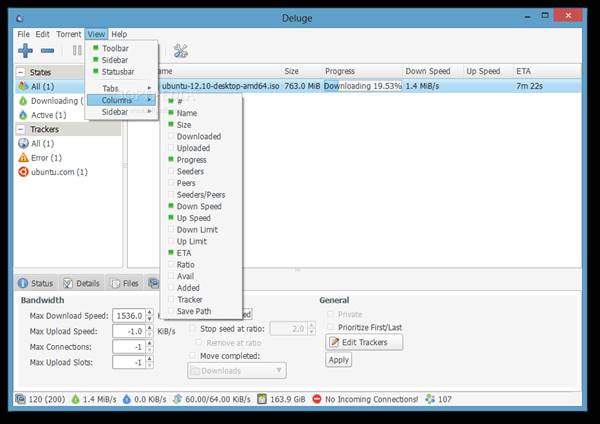Viewport: 600px width, 424px height.
Task: Open the Torrent menu
Action: pyautogui.click(x=68, y=34)
